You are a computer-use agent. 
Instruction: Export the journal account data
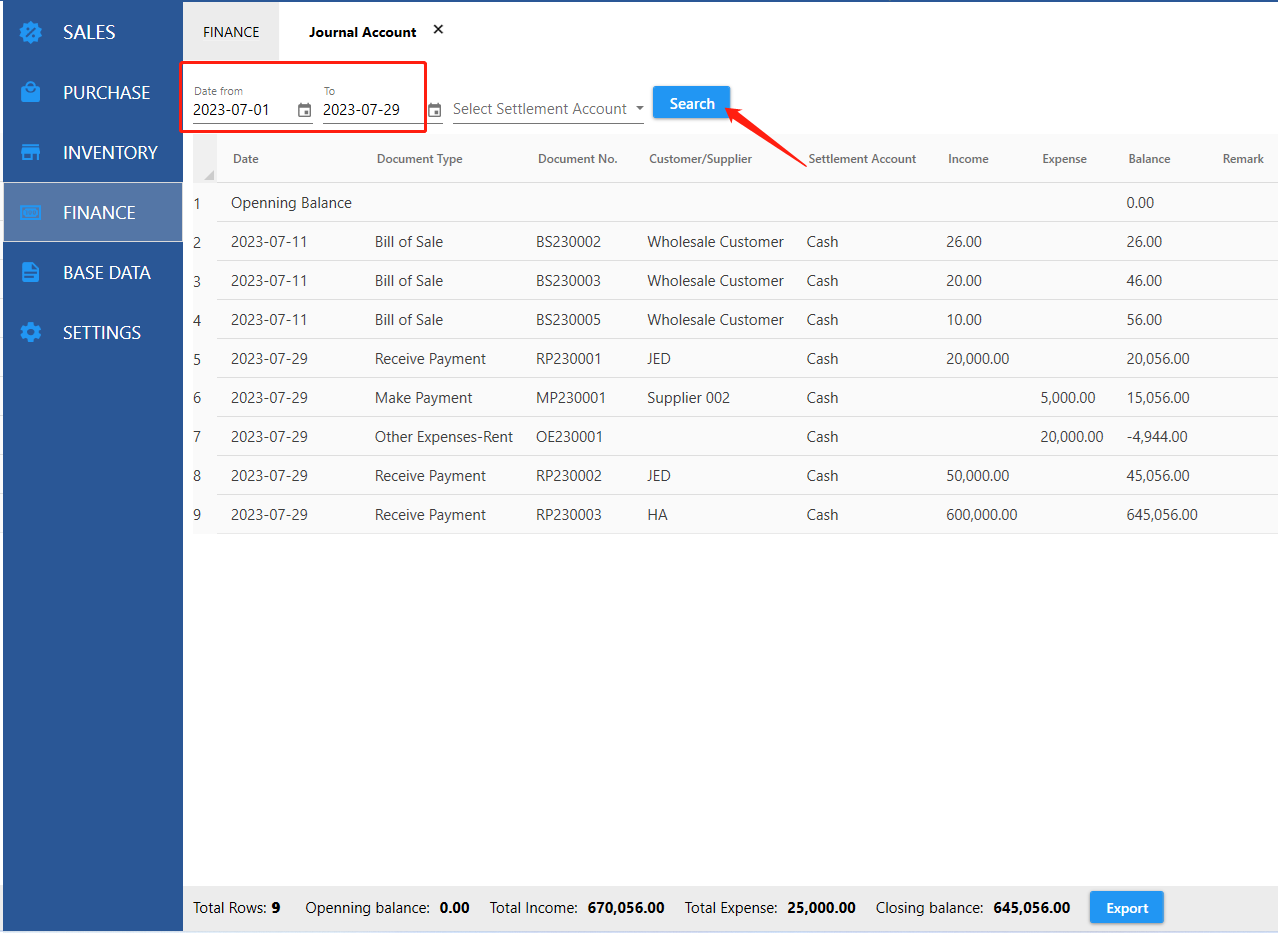point(1126,908)
